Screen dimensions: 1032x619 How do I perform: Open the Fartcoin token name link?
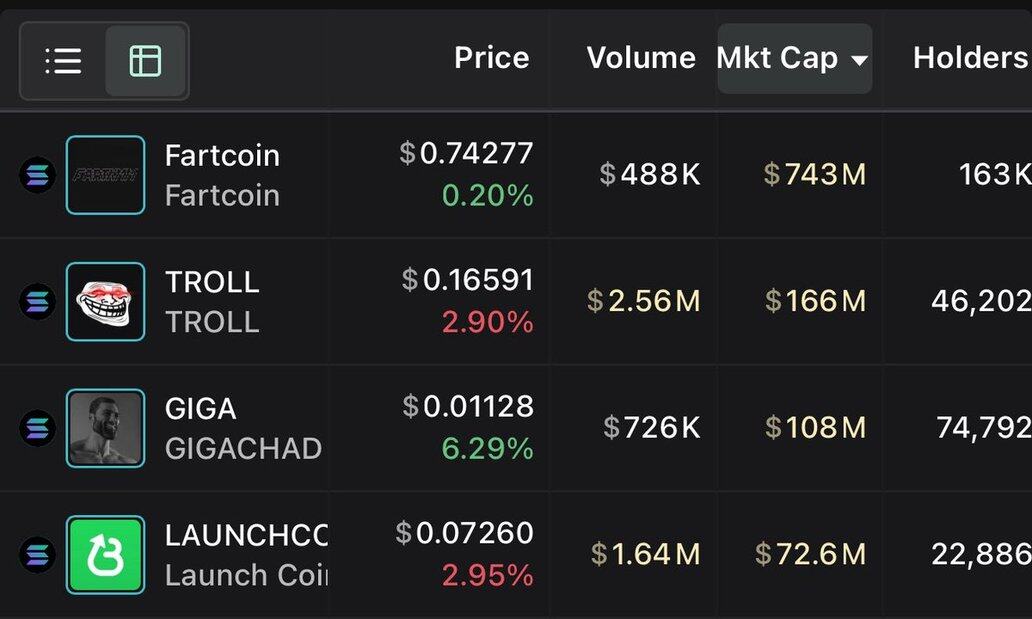222,155
